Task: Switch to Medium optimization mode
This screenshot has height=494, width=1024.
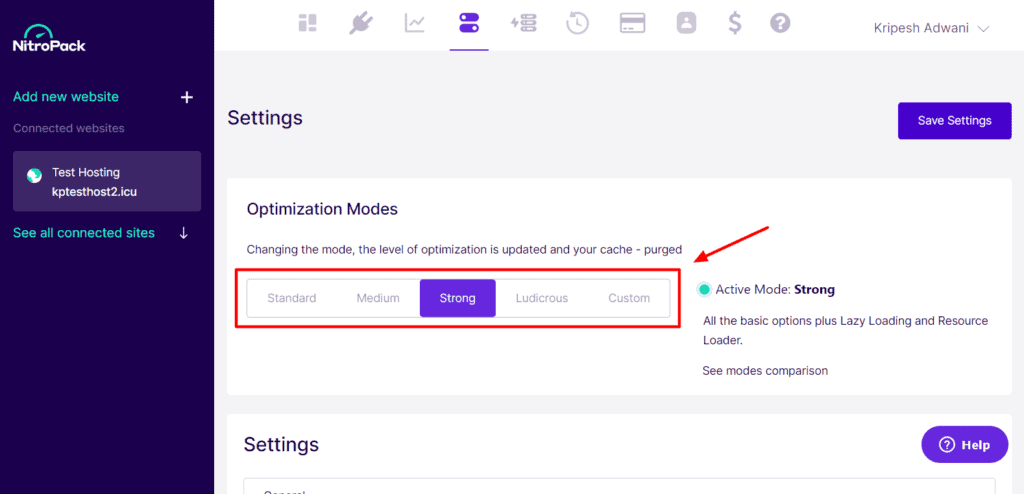Action: [378, 298]
